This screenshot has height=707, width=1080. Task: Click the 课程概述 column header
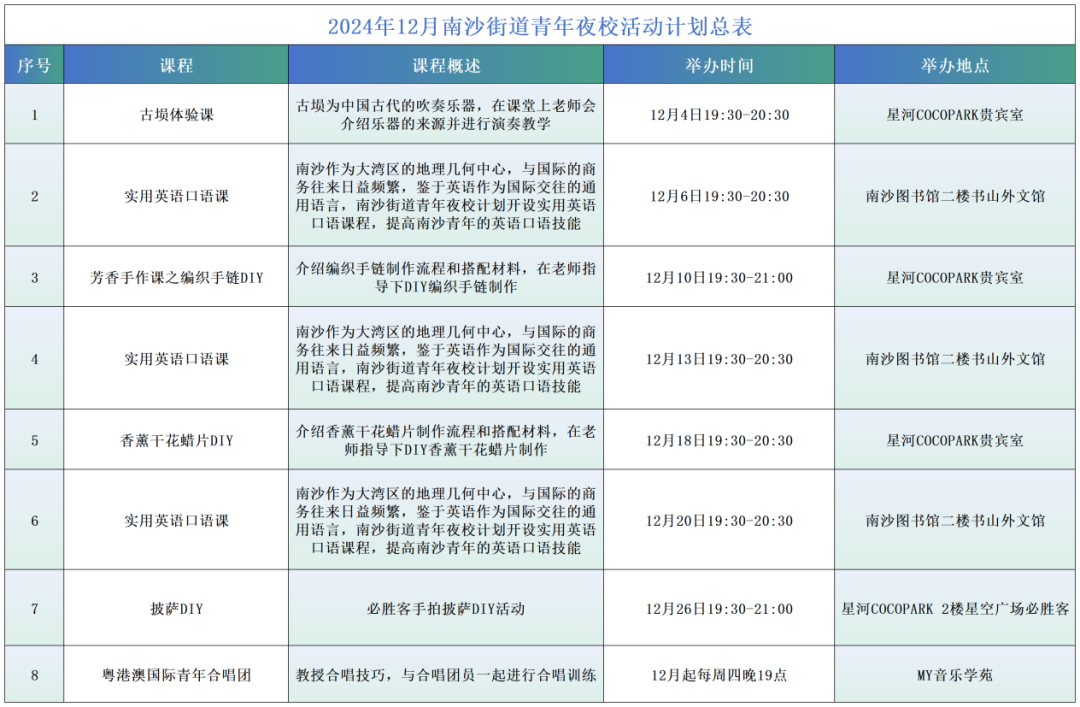pyautogui.click(x=446, y=66)
